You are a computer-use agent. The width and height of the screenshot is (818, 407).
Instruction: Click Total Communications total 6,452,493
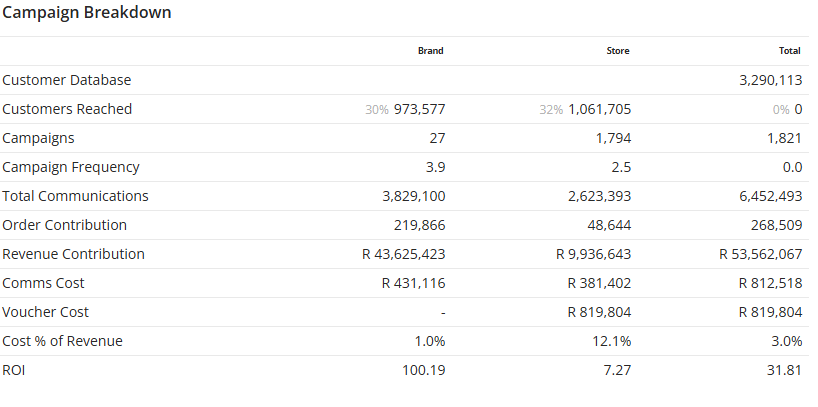tap(771, 196)
